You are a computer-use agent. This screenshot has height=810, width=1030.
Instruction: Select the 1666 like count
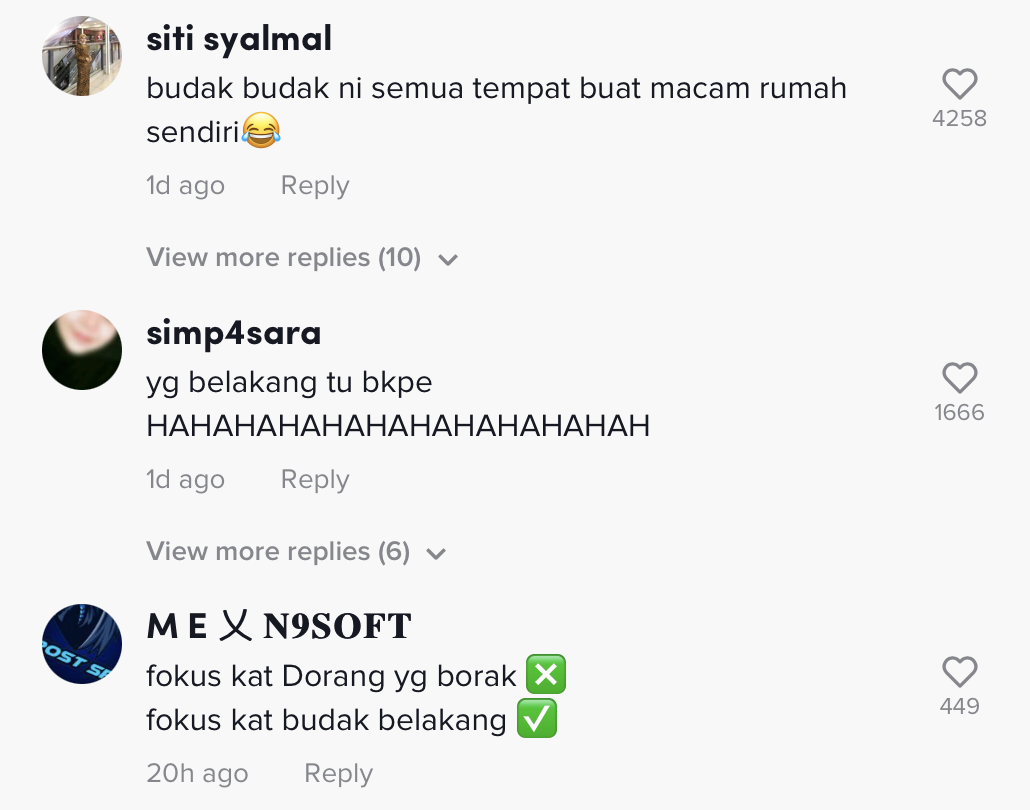tap(960, 413)
